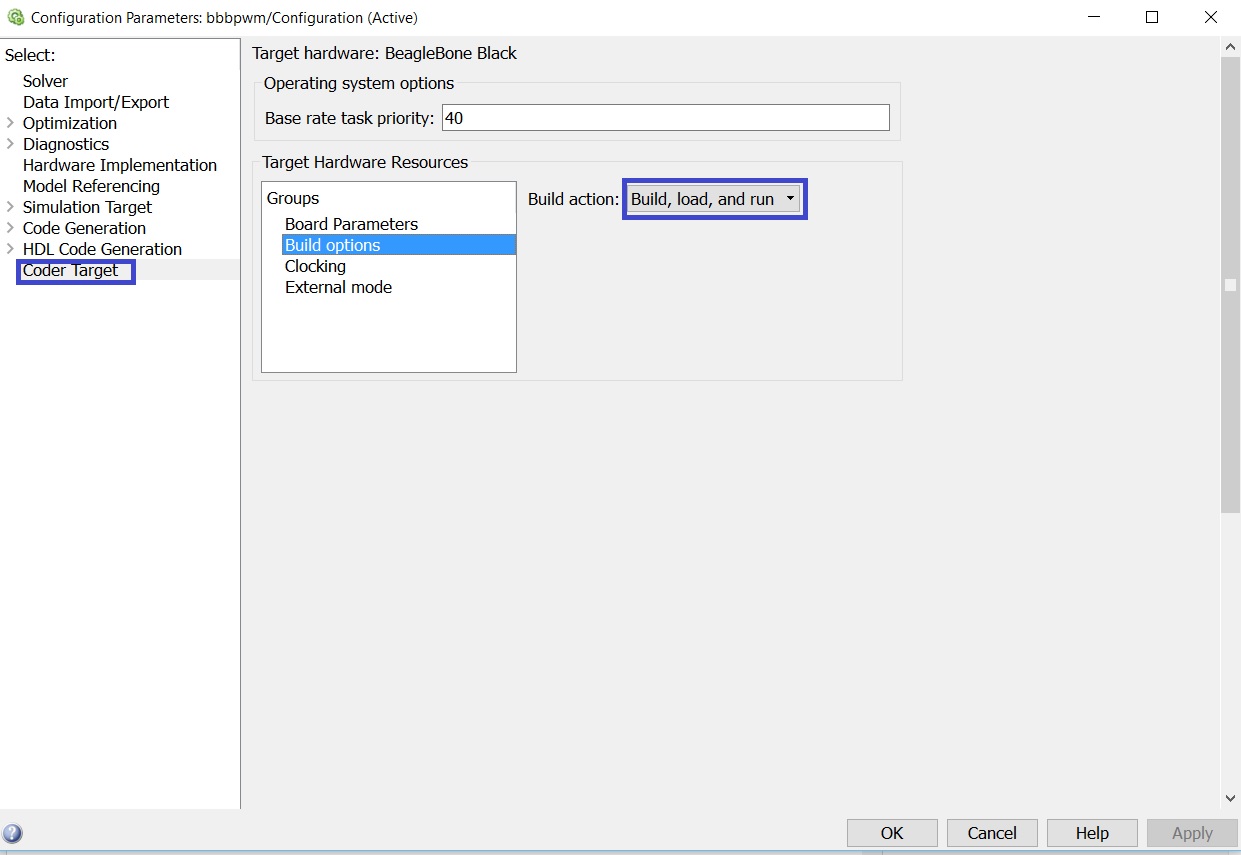Click the Cancel button
This screenshot has width=1241, height=855.
pyautogui.click(x=992, y=833)
